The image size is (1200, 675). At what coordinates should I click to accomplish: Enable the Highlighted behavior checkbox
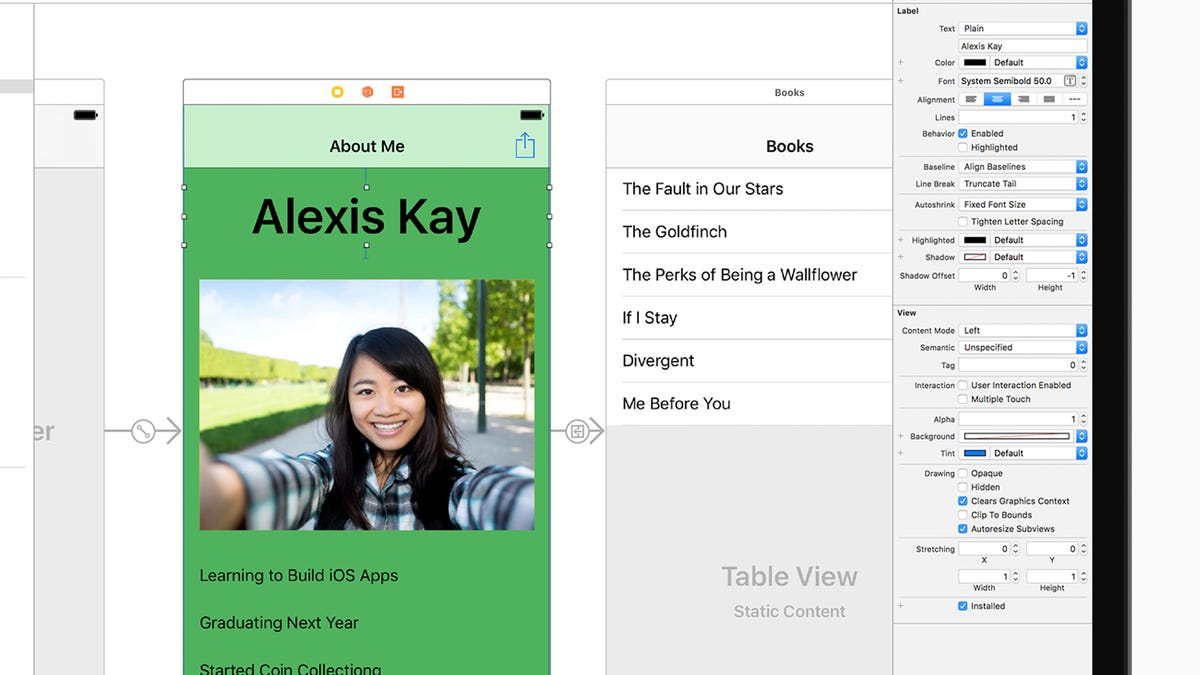[x=963, y=147]
